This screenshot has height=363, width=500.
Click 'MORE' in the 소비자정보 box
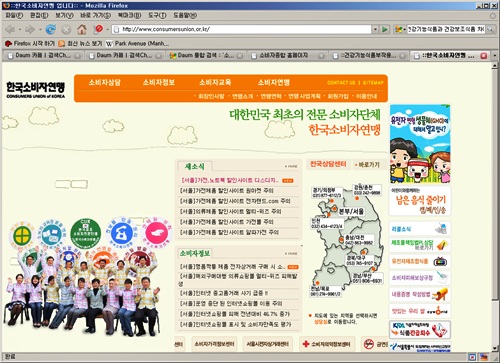[x=291, y=254]
